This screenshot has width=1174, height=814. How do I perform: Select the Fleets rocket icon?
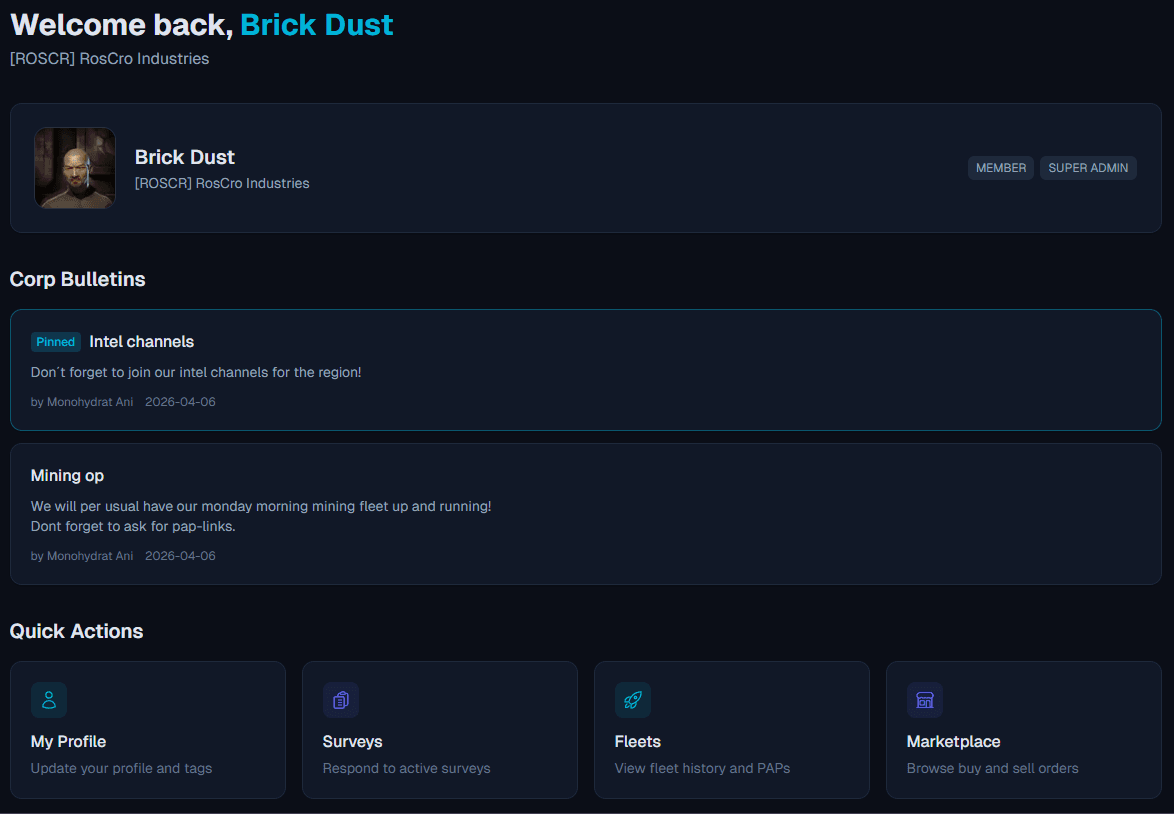(x=633, y=700)
